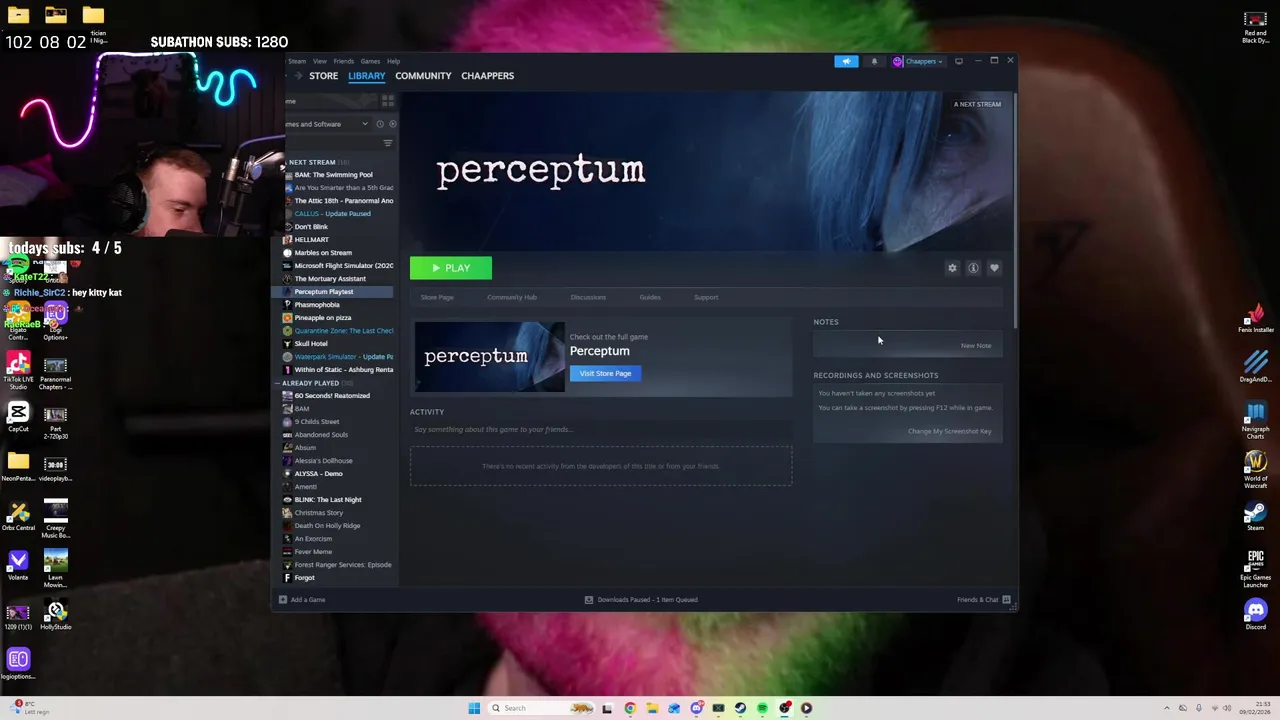Open Epic Games Launcher desktop shortcut
Image resolution: width=1280 pixels, height=720 pixels.
[1255, 569]
